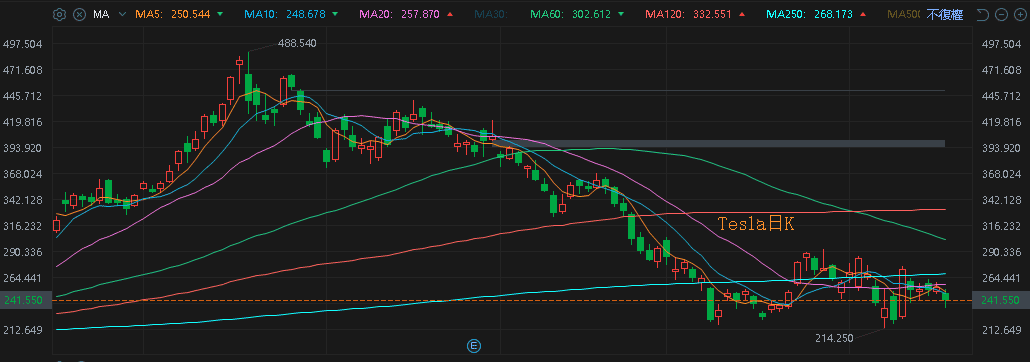
Task: Remove the MA indicator with X icon
Action: point(79,14)
